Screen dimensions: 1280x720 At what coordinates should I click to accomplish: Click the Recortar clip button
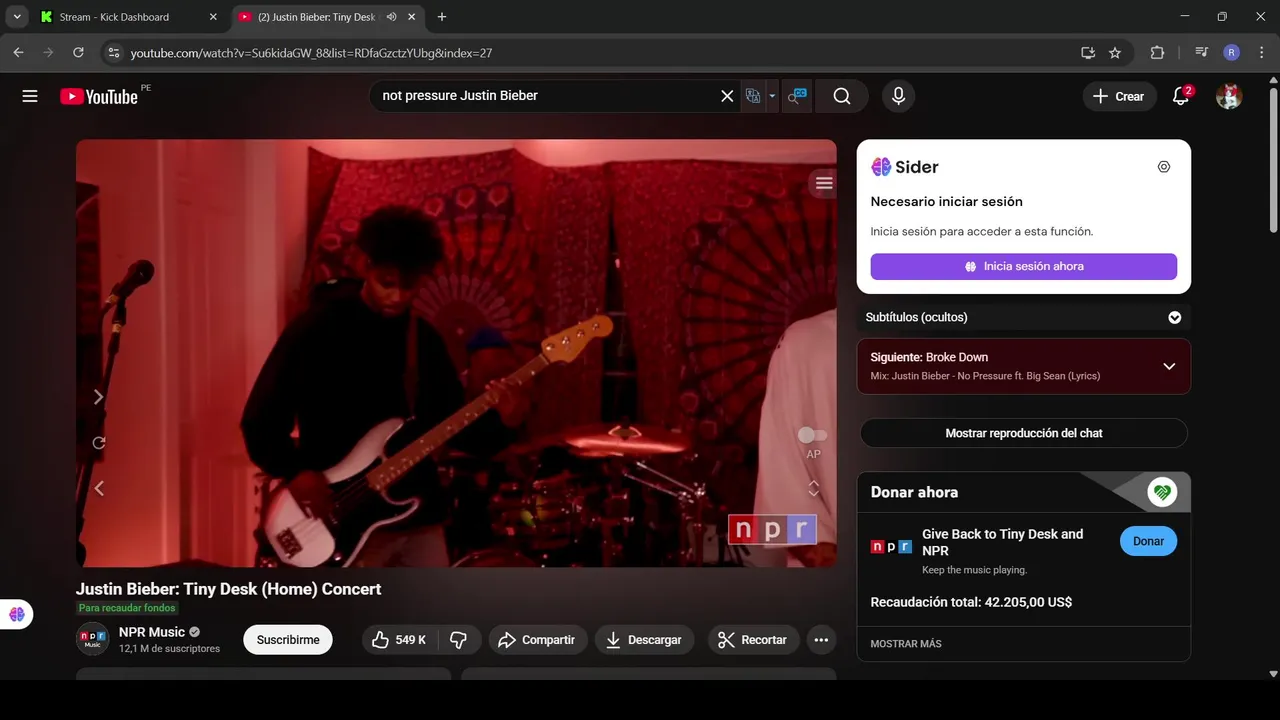click(753, 640)
